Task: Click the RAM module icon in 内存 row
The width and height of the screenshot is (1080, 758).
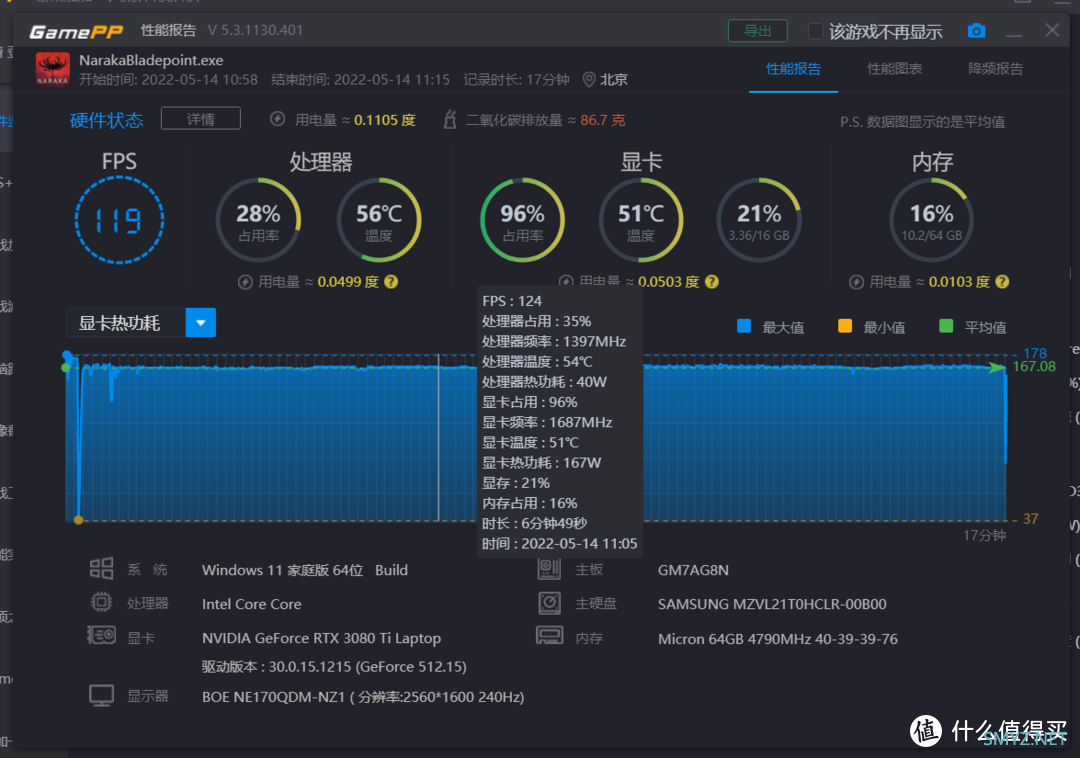Action: (x=550, y=635)
